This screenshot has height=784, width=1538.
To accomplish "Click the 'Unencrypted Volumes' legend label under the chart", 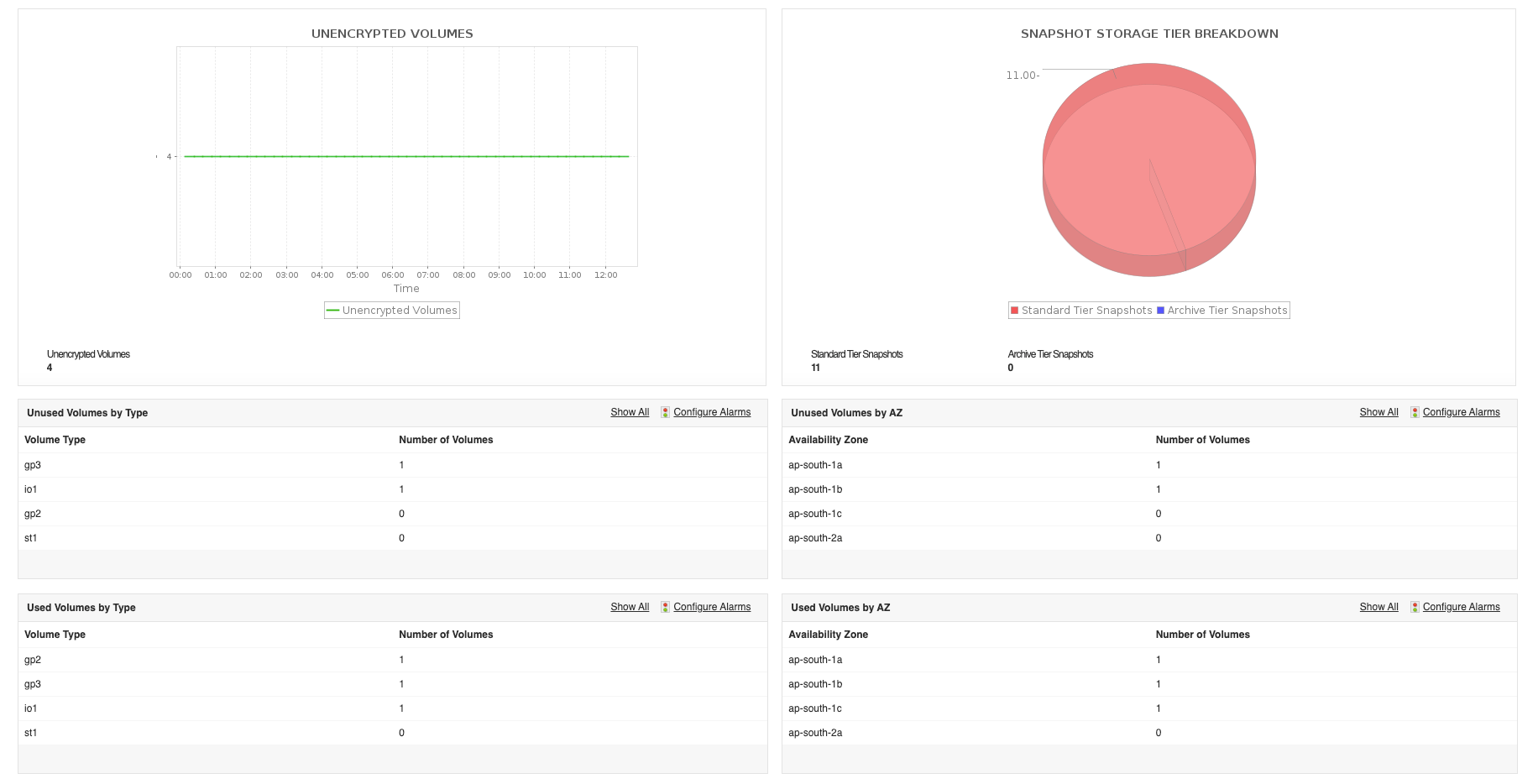I will coord(400,311).
